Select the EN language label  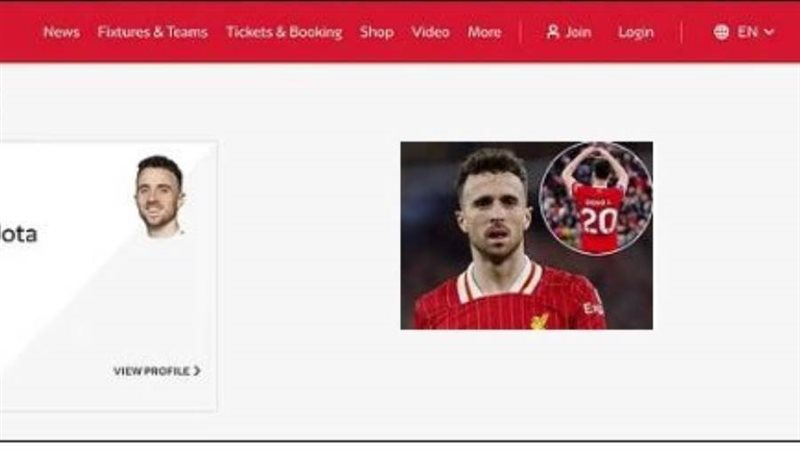pos(747,32)
